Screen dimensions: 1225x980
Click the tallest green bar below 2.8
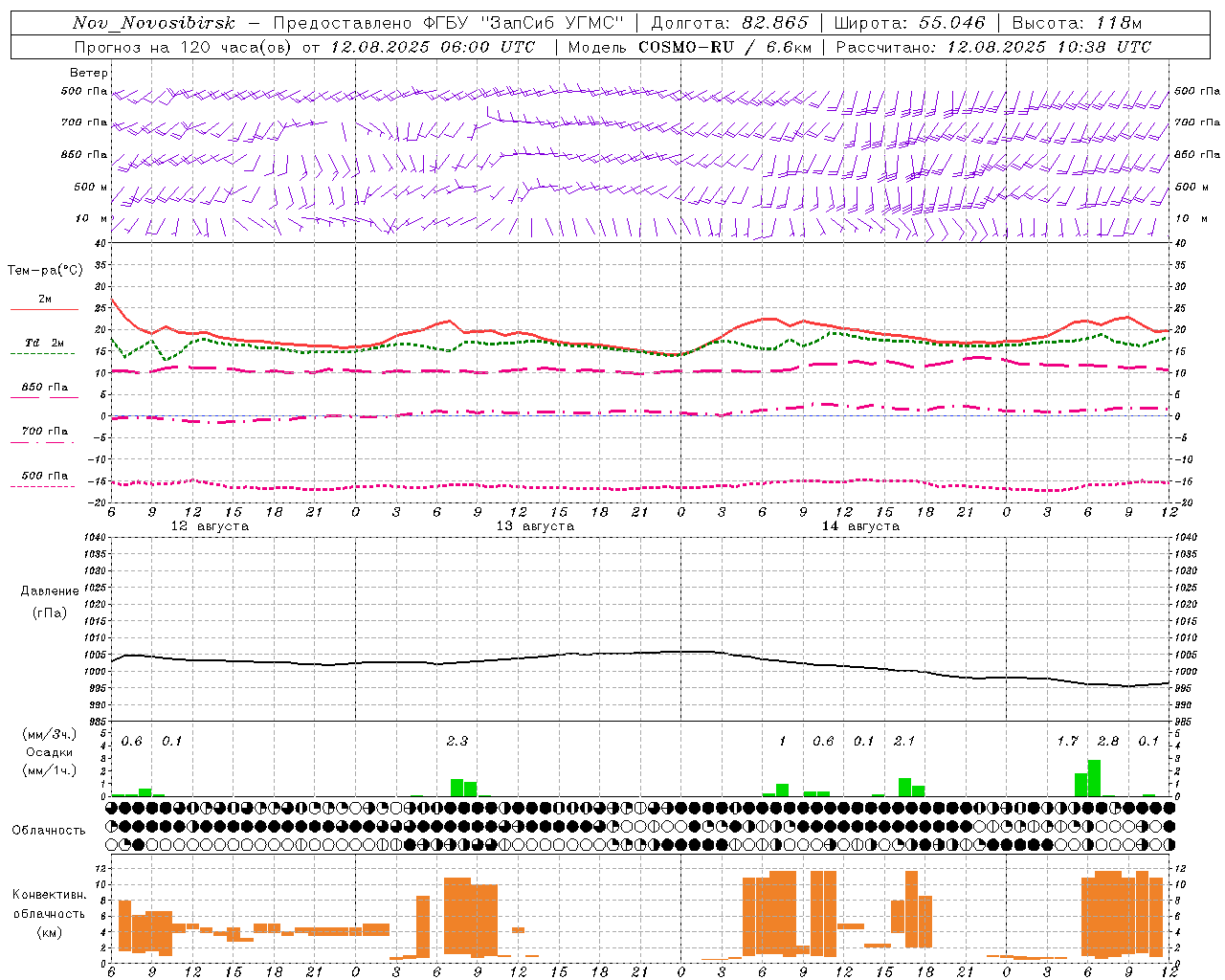pos(1094,778)
